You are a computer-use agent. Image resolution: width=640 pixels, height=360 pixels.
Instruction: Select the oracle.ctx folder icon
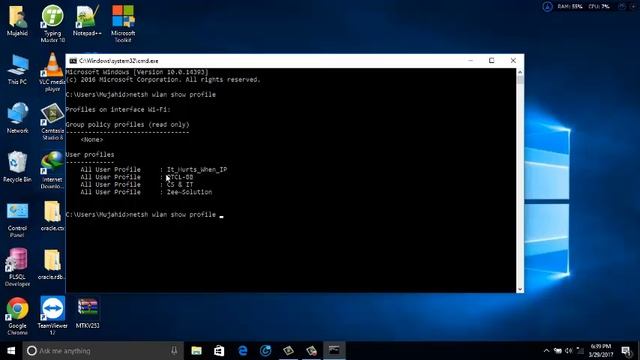[53, 216]
